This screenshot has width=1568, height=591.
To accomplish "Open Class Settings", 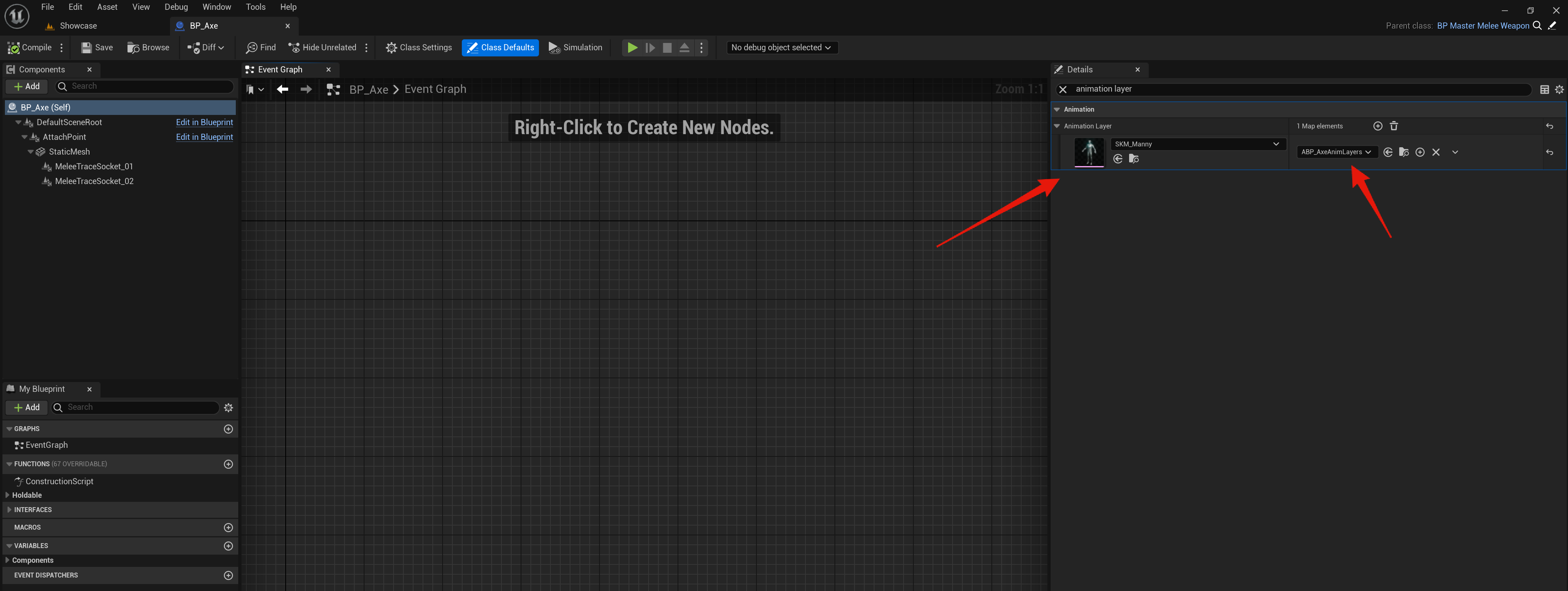I will tap(418, 47).
